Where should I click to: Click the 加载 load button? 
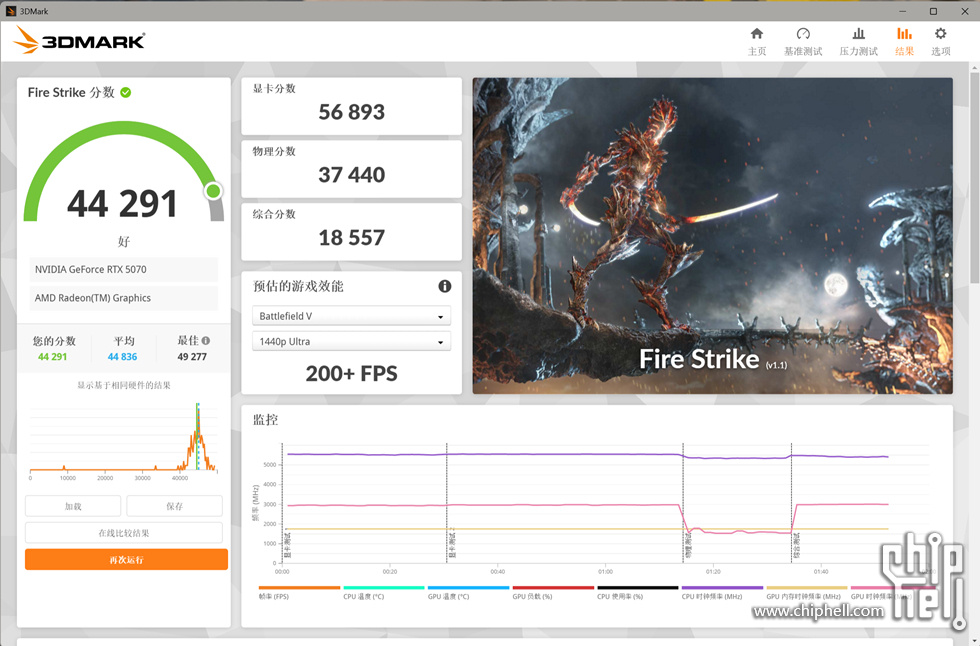(x=73, y=506)
